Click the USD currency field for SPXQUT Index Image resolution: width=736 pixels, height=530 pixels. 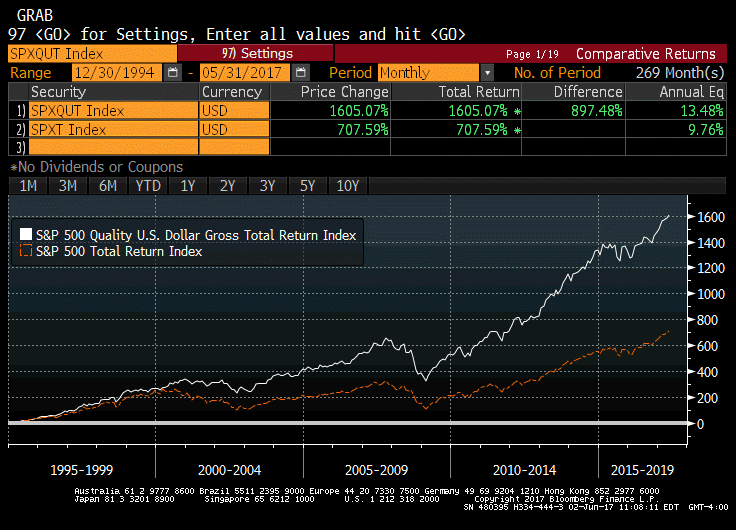[x=235, y=110]
